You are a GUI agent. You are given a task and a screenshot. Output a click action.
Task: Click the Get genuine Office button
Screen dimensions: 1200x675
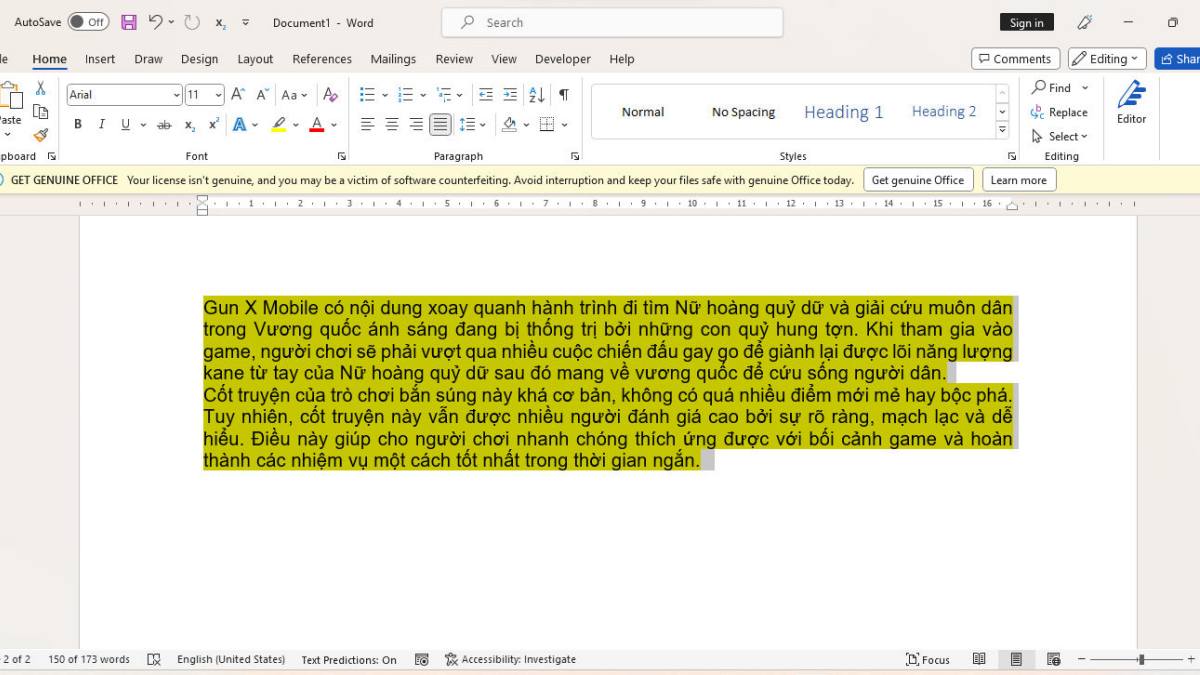pos(918,180)
